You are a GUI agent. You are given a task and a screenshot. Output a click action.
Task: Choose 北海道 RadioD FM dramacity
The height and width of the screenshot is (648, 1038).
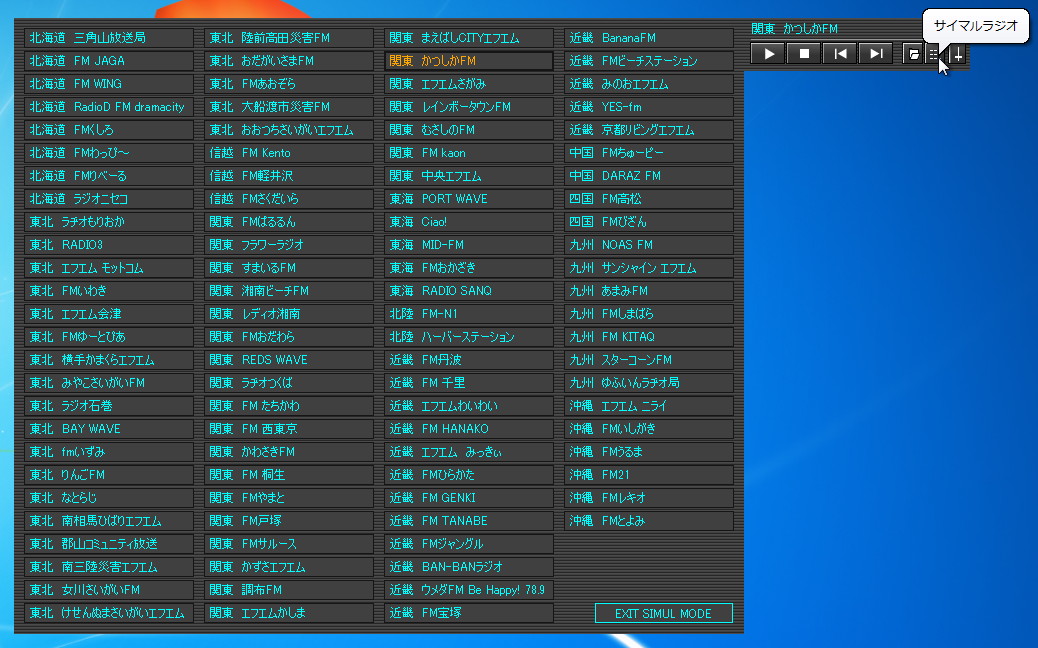pyautogui.click(x=109, y=107)
